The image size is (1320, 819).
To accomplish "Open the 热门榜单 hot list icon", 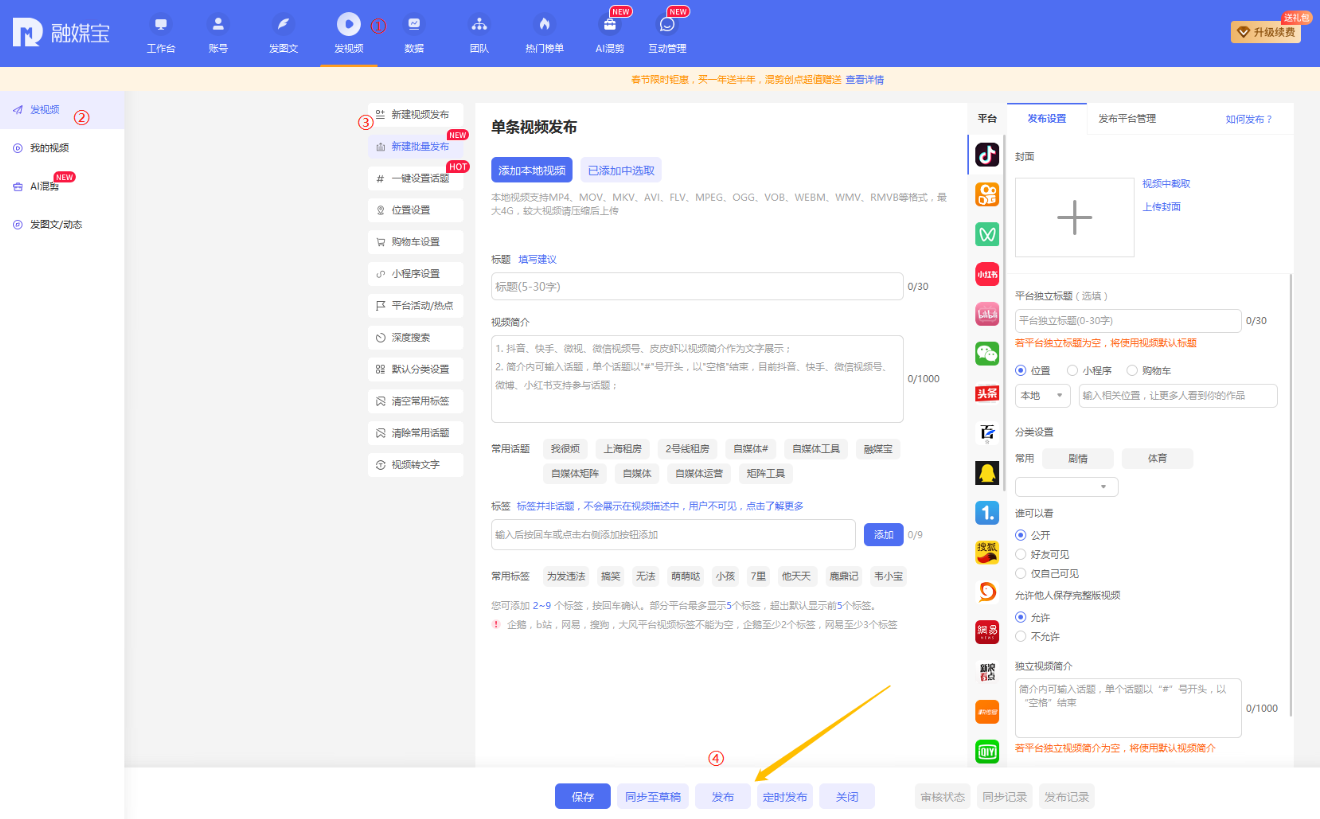I will click(x=544, y=23).
